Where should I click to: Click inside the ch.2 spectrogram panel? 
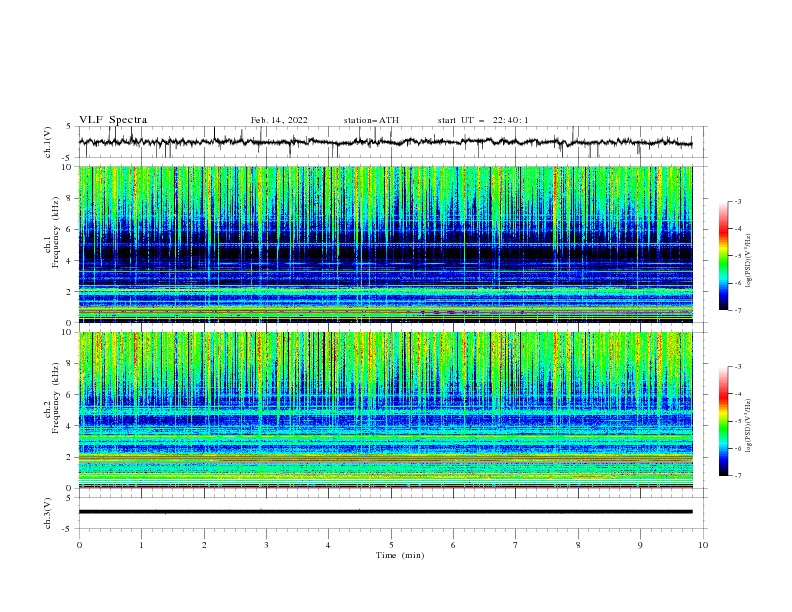coord(385,410)
